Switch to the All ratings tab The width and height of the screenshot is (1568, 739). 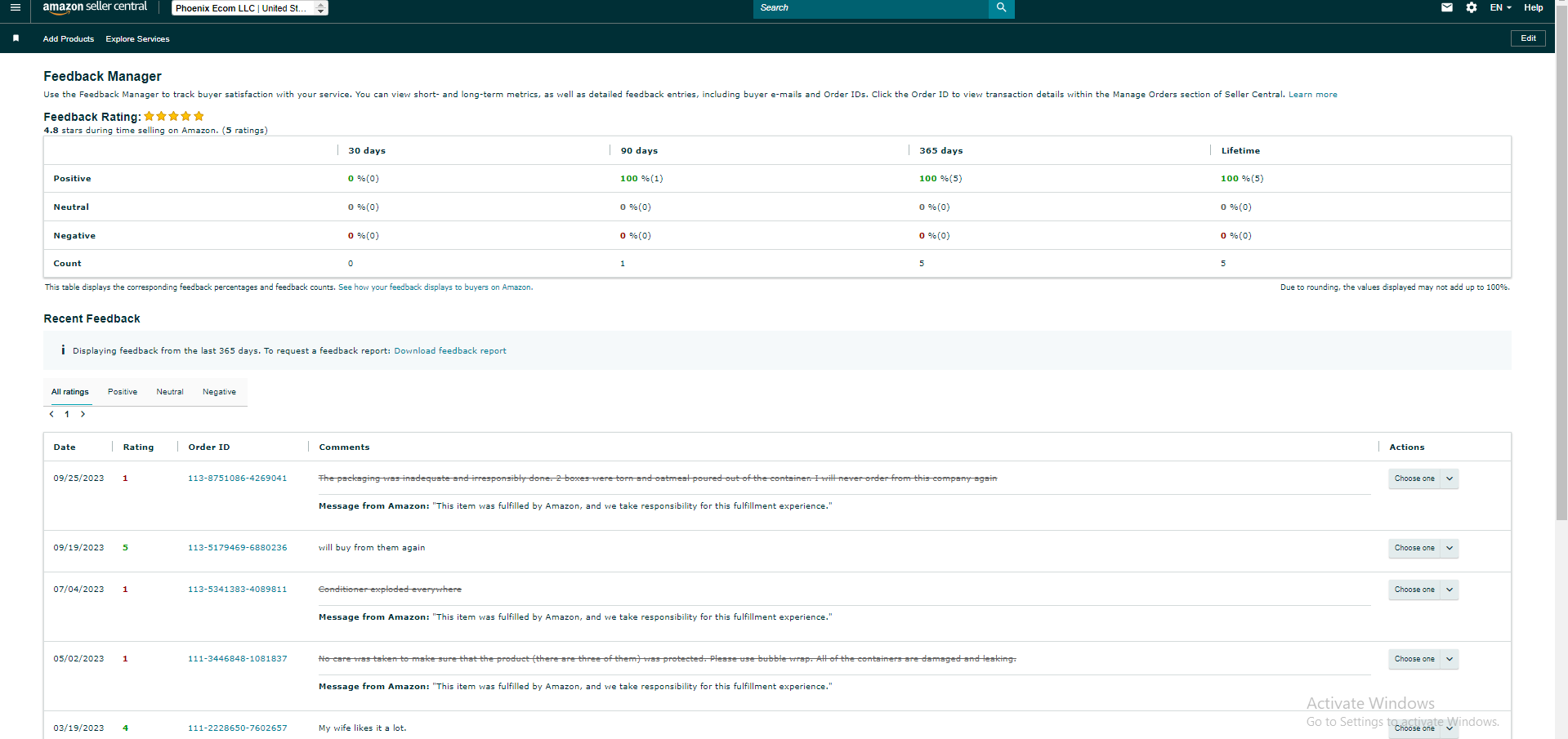click(70, 392)
